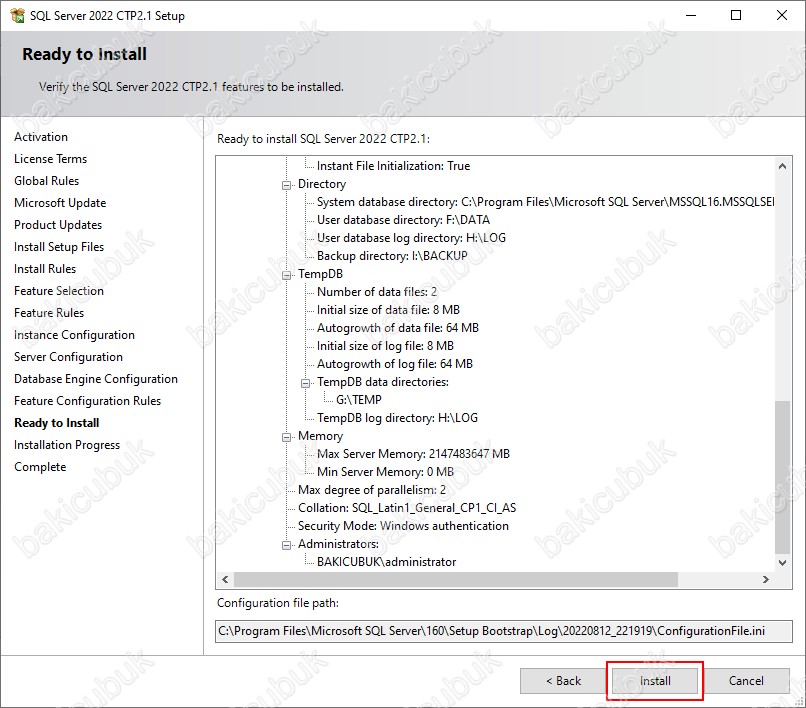Select Autogrowth of log file row
The height and width of the screenshot is (708, 806).
tap(395, 364)
